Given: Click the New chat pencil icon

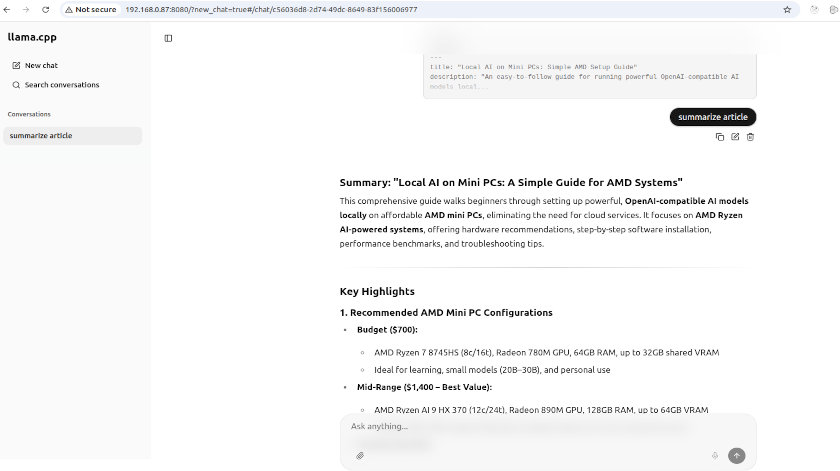Looking at the screenshot, I should [16, 65].
